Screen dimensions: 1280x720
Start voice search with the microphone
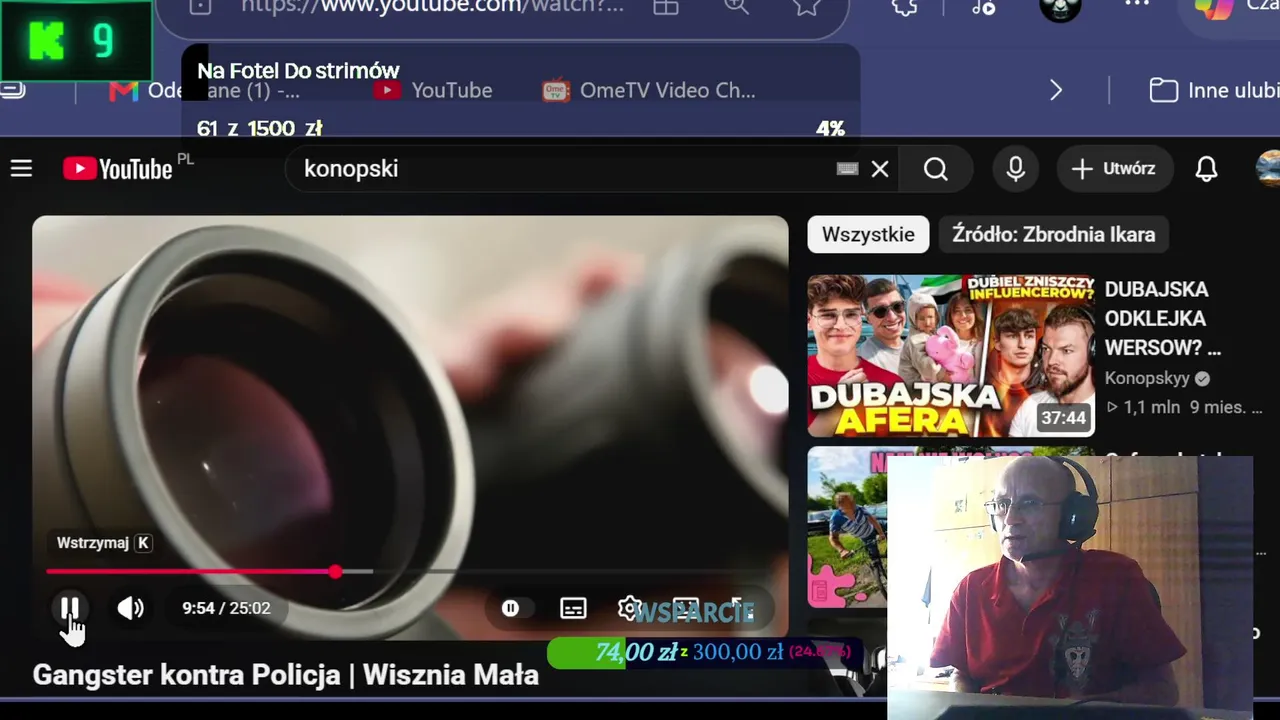[x=1016, y=169]
